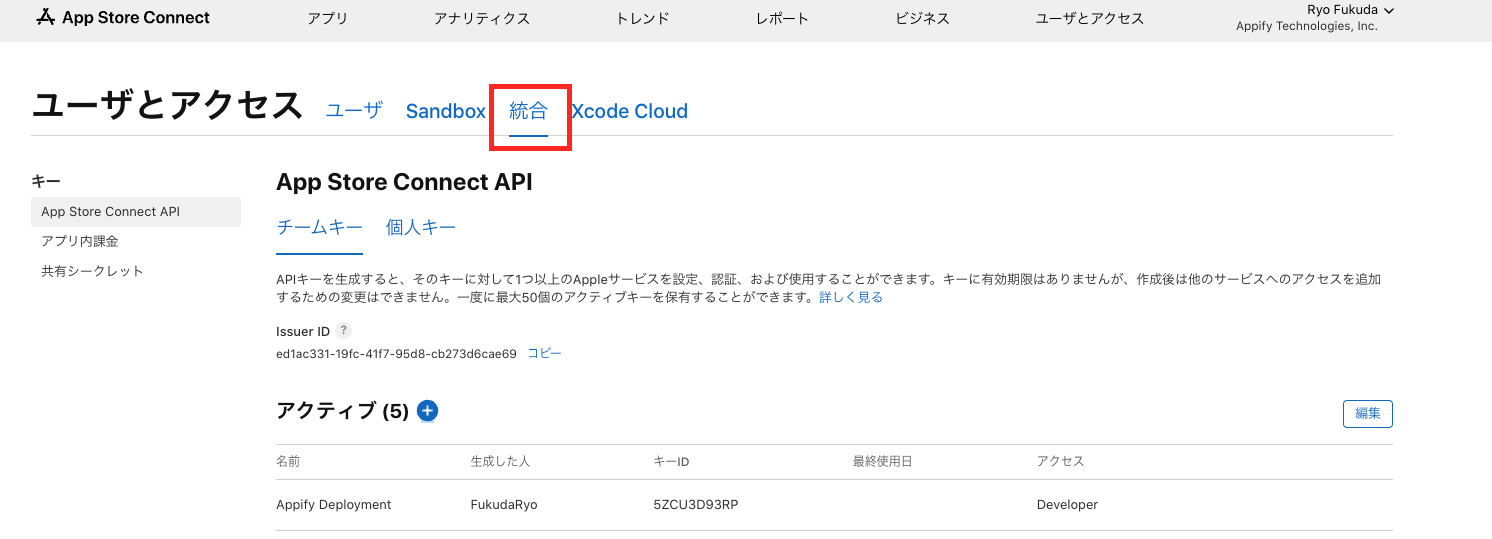
Task: Click the キーID column header
Action: (671, 461)
